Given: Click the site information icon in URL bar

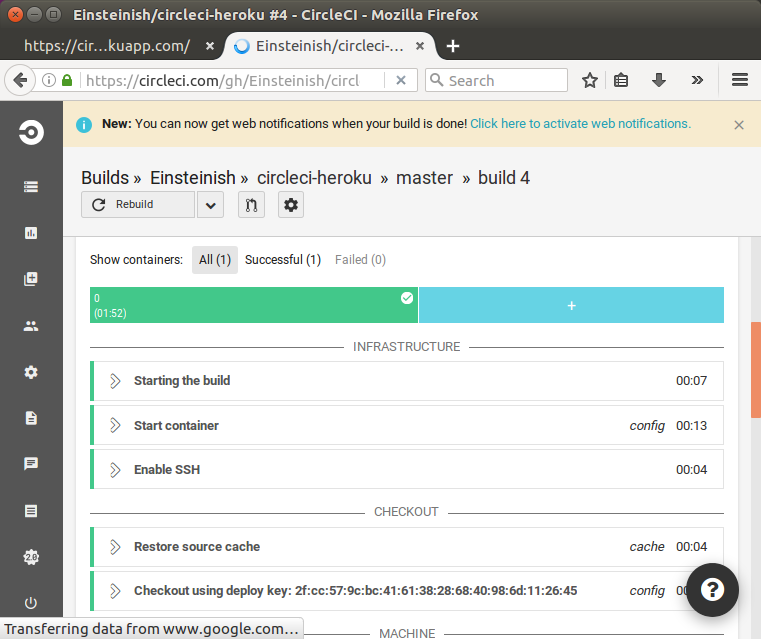Looking at the screenshot, I should 49,80.
